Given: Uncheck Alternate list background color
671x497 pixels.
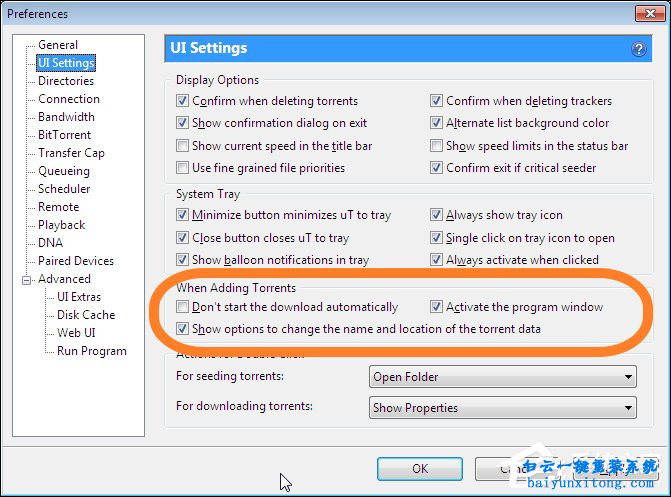Looking at the screenshot, I should pos(437,123).
